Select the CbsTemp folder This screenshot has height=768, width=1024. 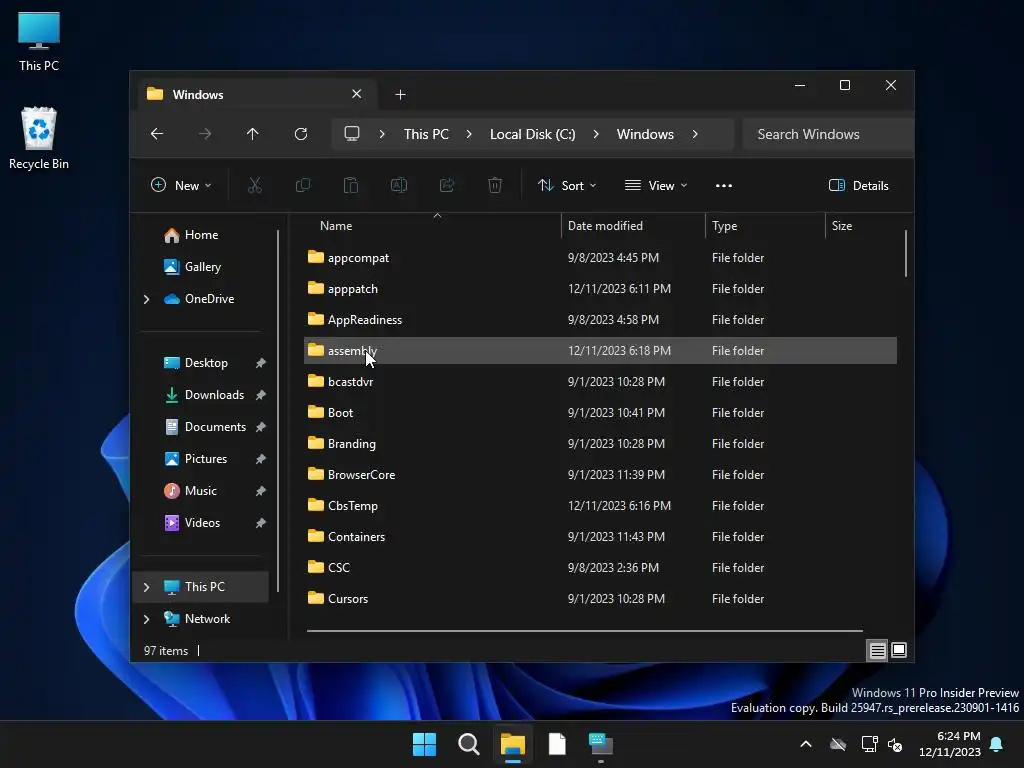(600, 506)
